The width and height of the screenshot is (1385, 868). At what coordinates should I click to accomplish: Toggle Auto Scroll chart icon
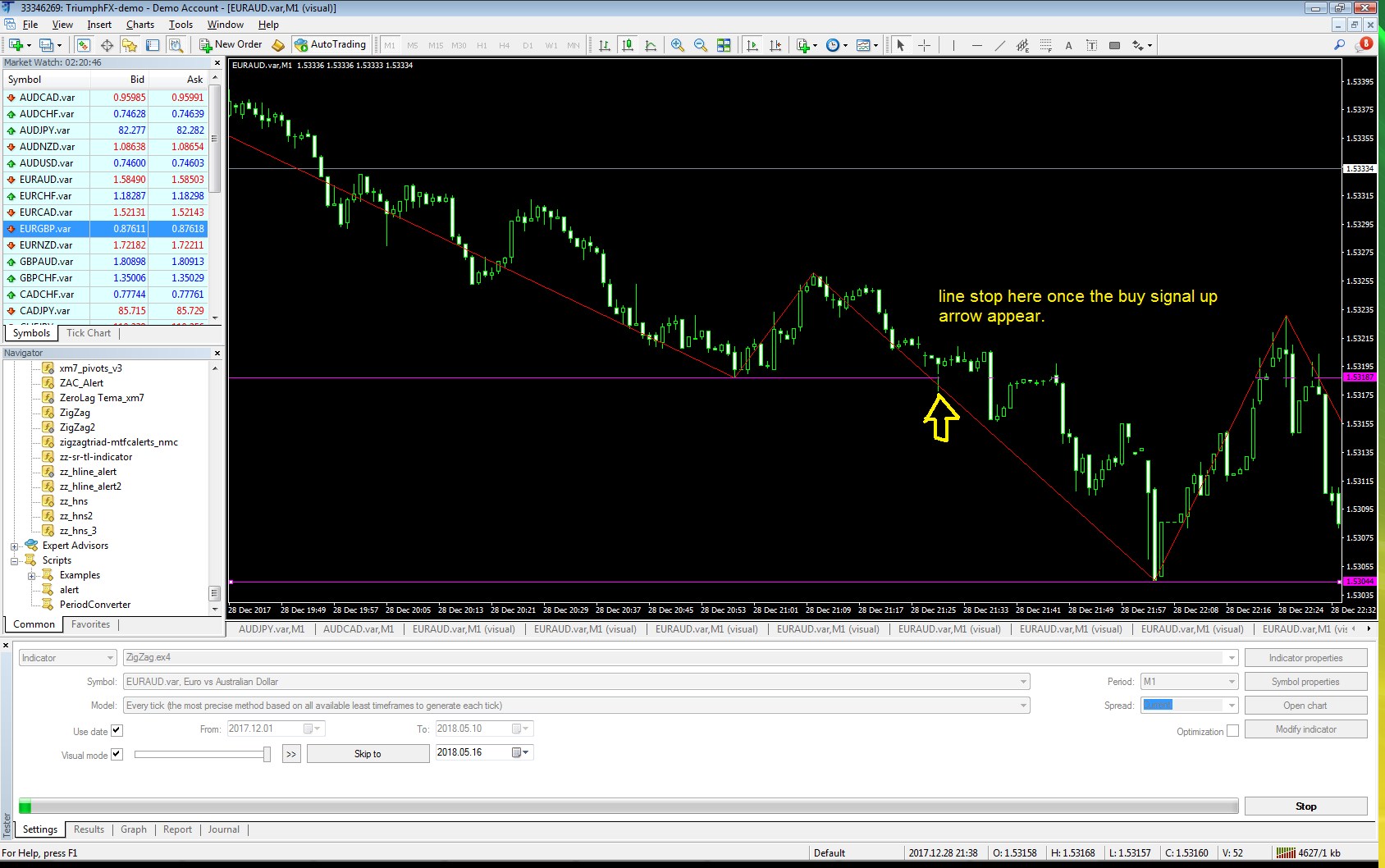click(752, 45)
